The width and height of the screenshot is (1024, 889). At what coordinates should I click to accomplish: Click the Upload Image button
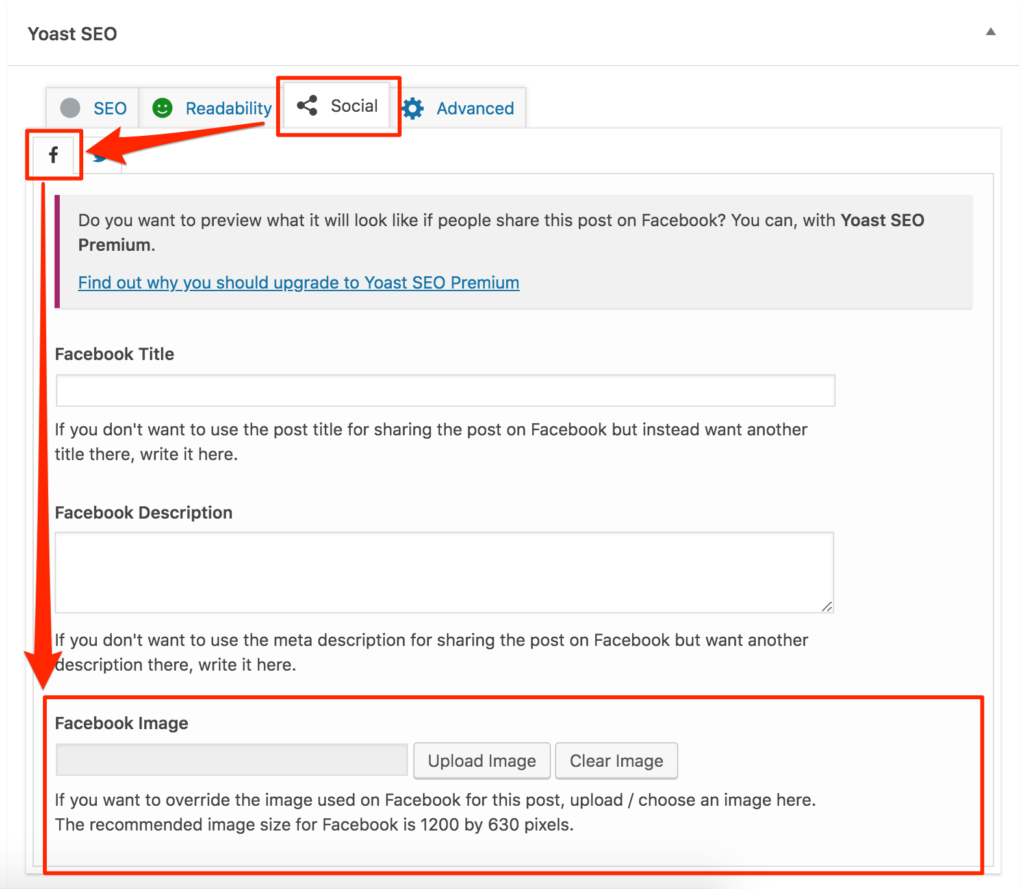pos(482,760)
